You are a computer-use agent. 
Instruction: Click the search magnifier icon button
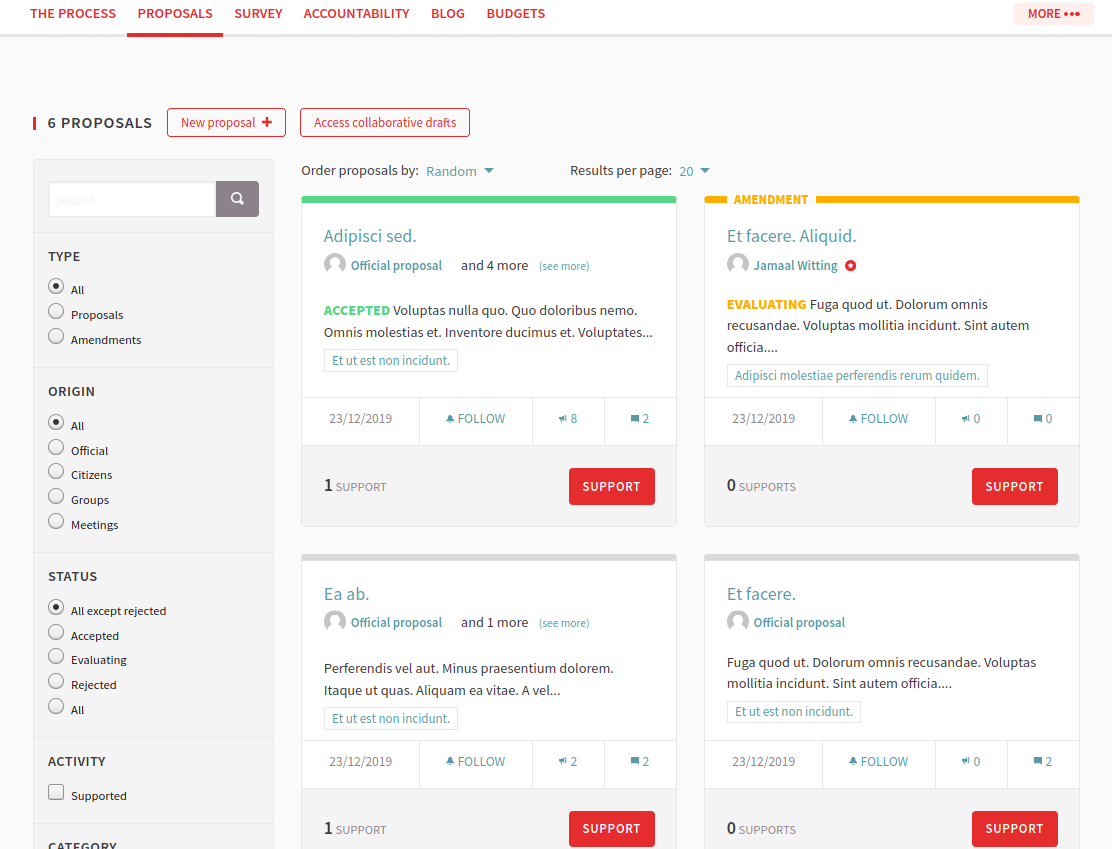[237, 199]
